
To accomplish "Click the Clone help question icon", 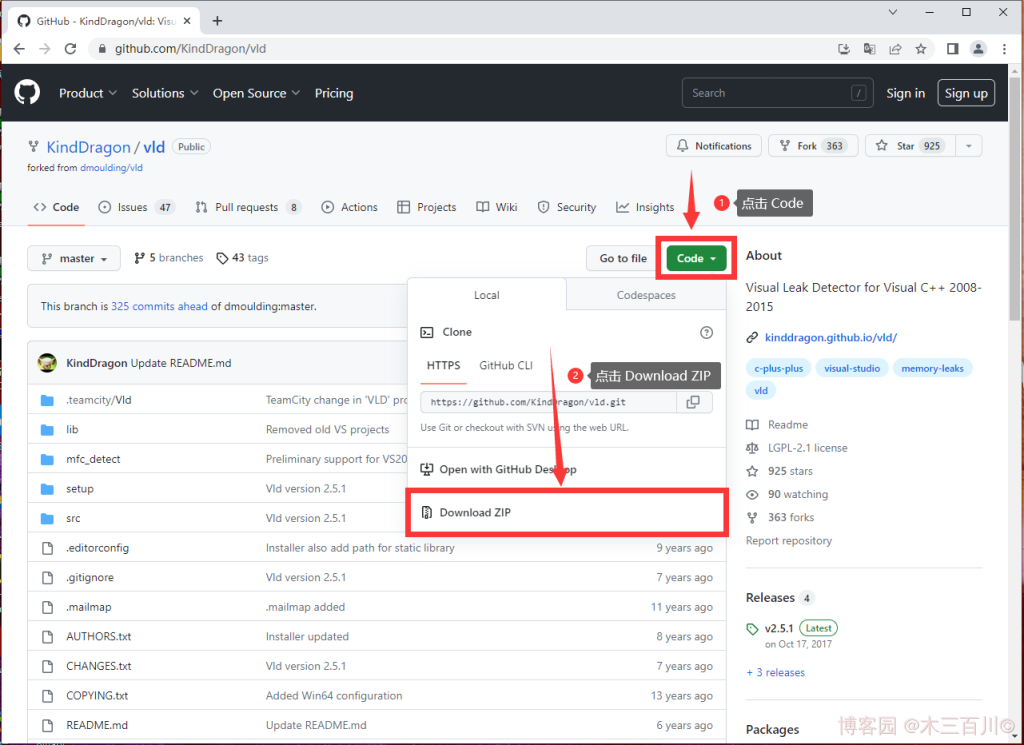I will click(706, 332).
